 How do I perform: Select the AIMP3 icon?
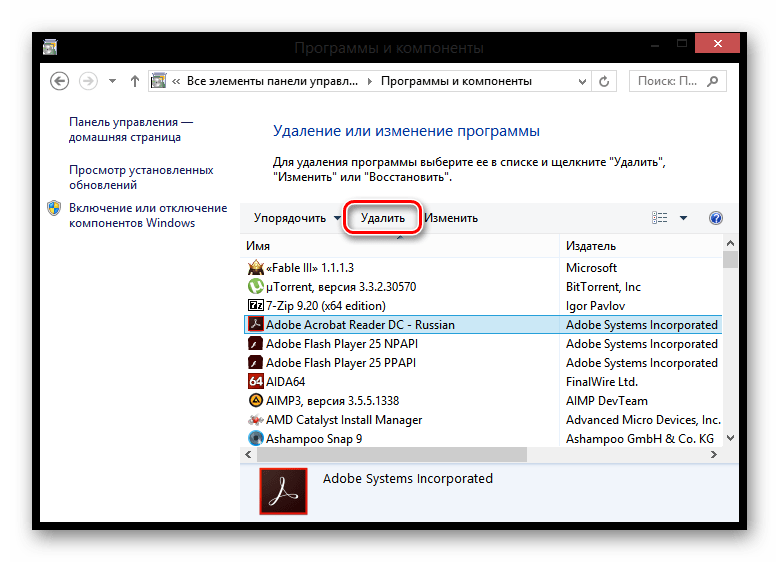pos(255,400)
